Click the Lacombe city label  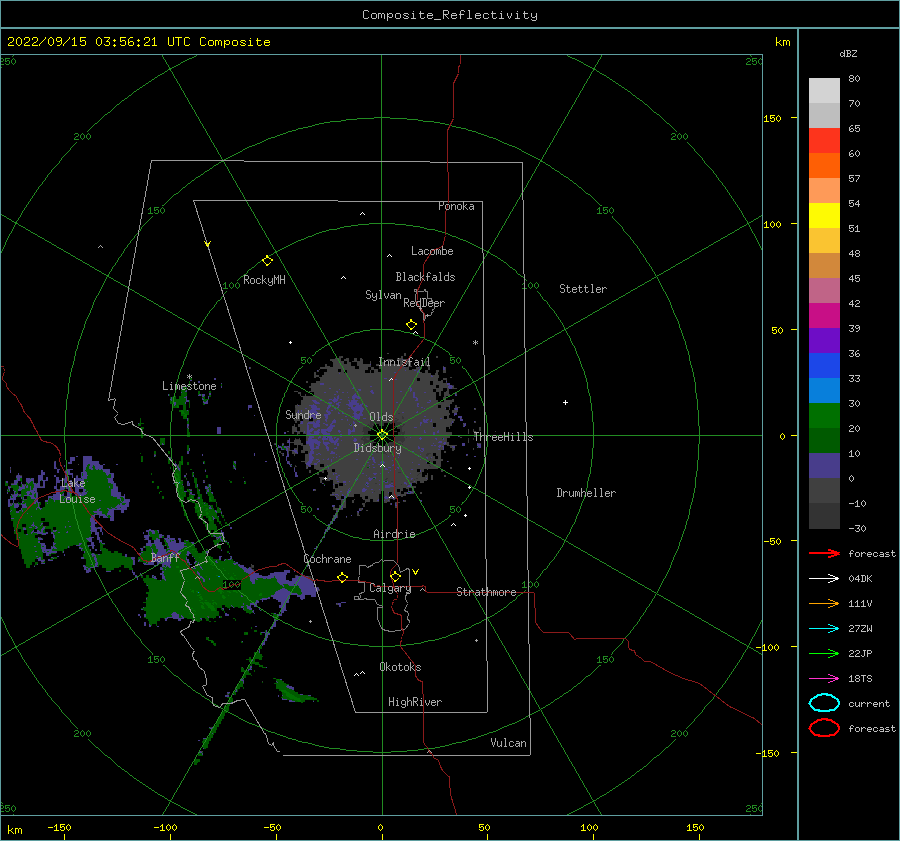click(432, 251)
